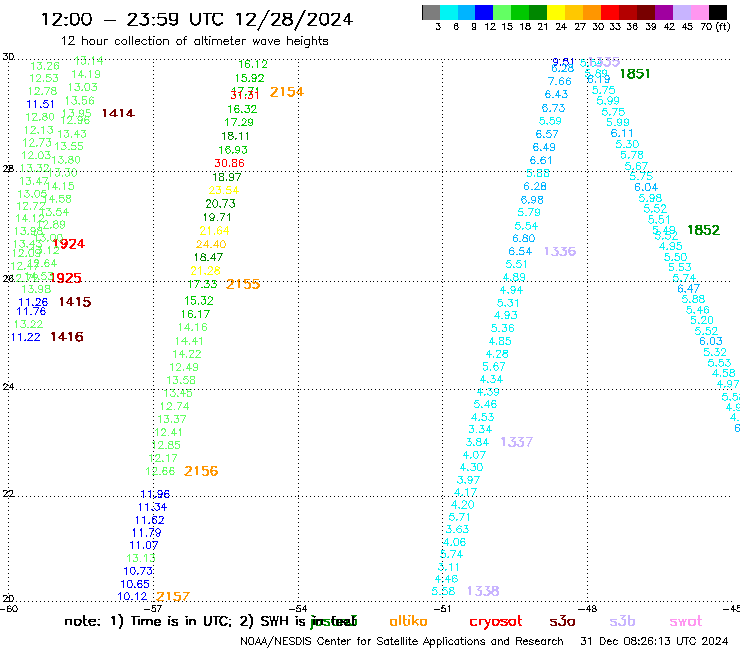Click the 20.73 wave height reading

(220, 204)
